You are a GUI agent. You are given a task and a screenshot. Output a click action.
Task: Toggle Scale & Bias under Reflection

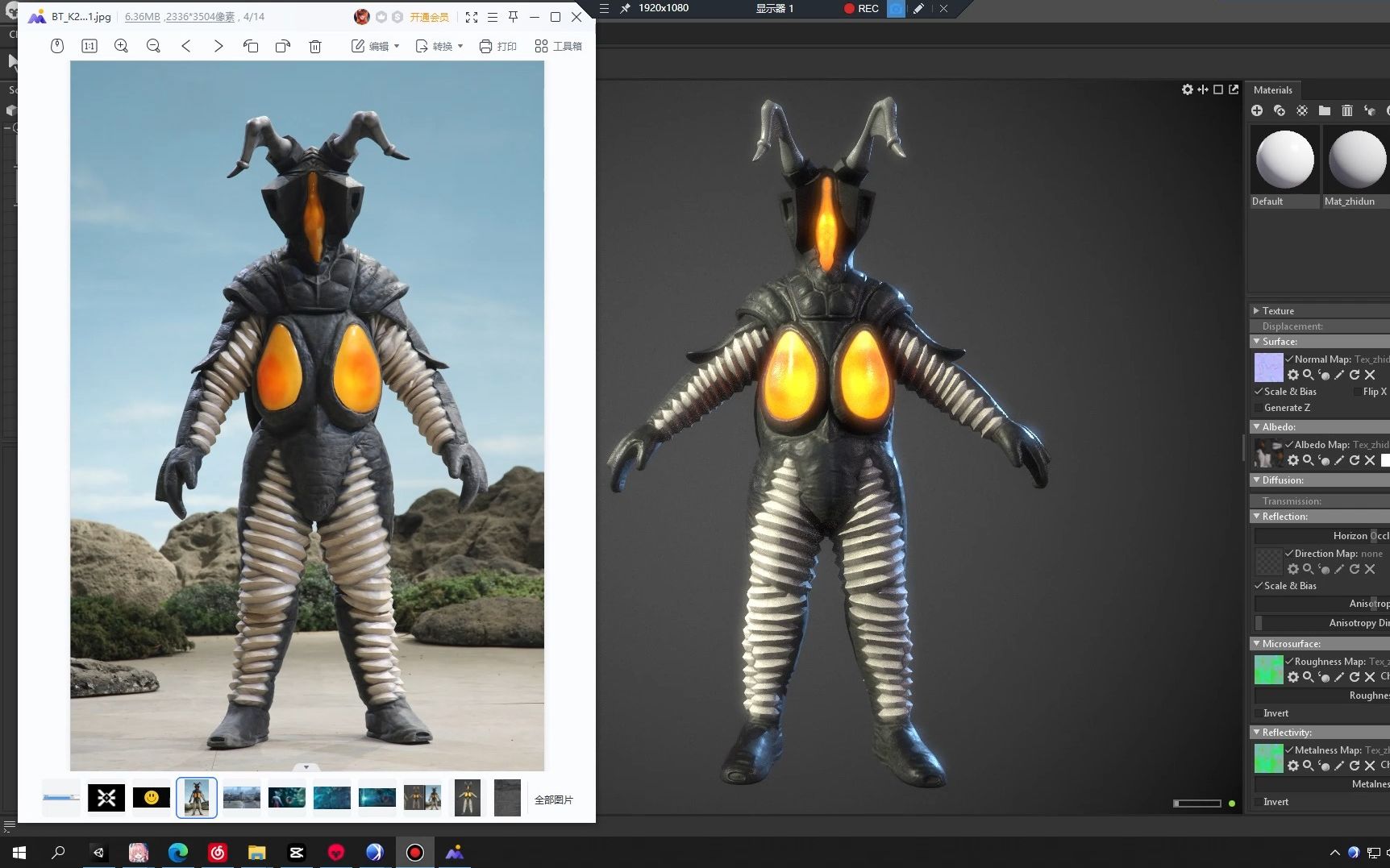[1259, 586]
